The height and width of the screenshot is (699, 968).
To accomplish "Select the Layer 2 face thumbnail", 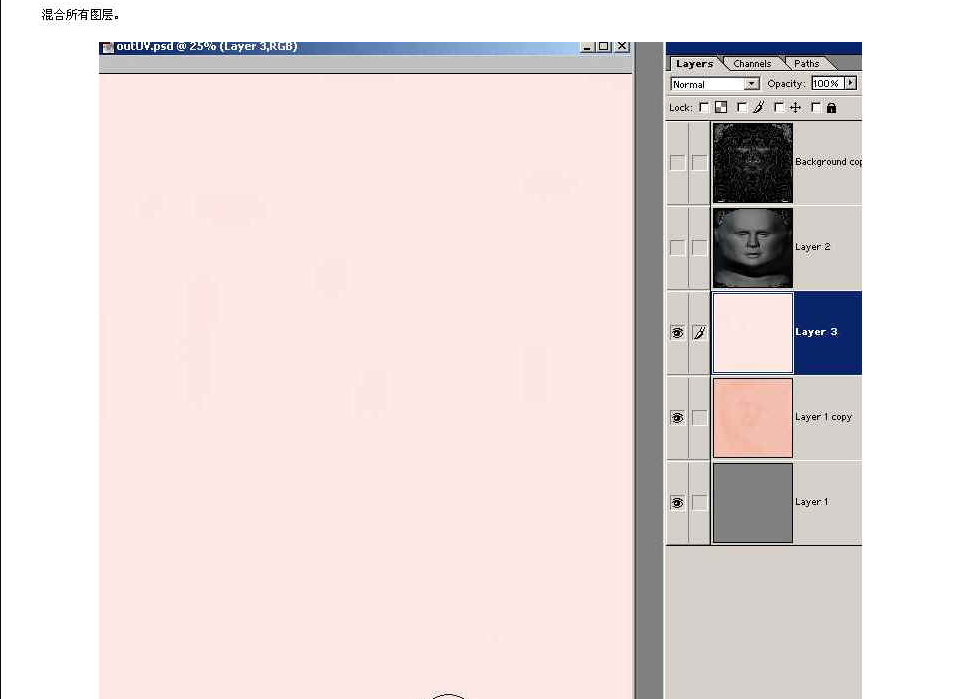I will pyautogui.click(x=753, y=248).
